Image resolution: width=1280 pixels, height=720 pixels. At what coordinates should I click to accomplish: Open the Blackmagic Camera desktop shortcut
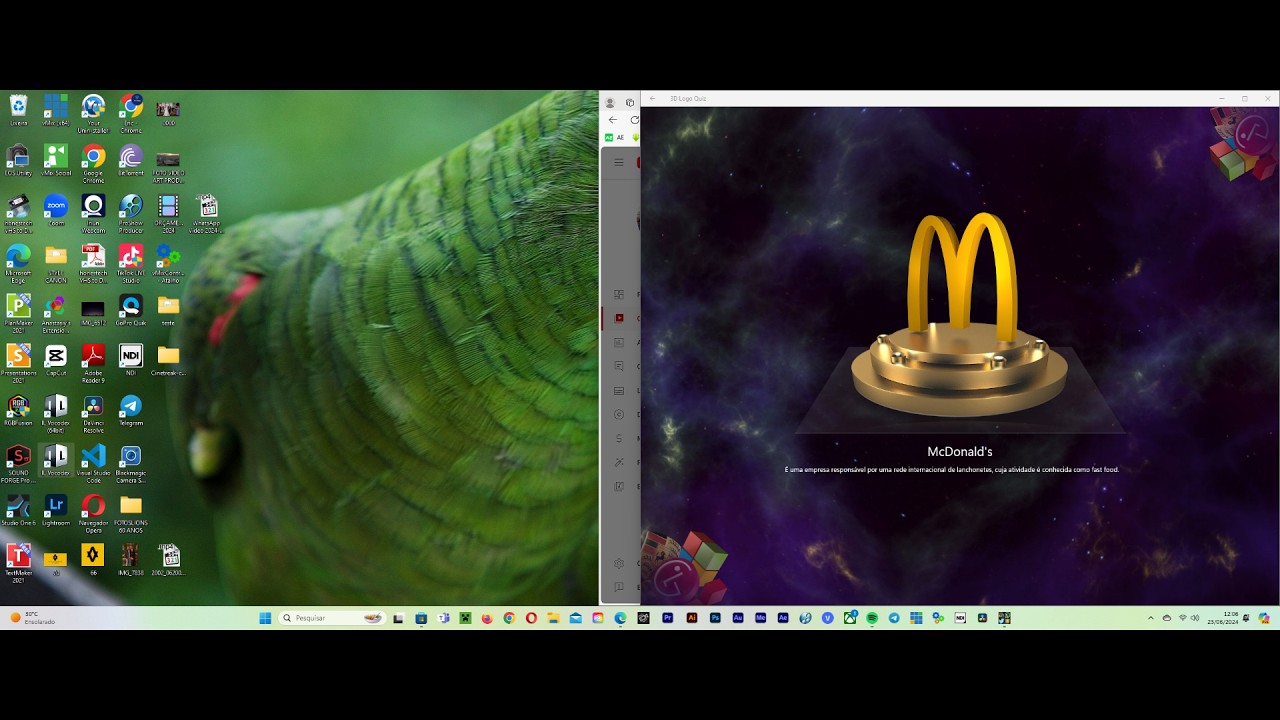click(x=131, y=462)
